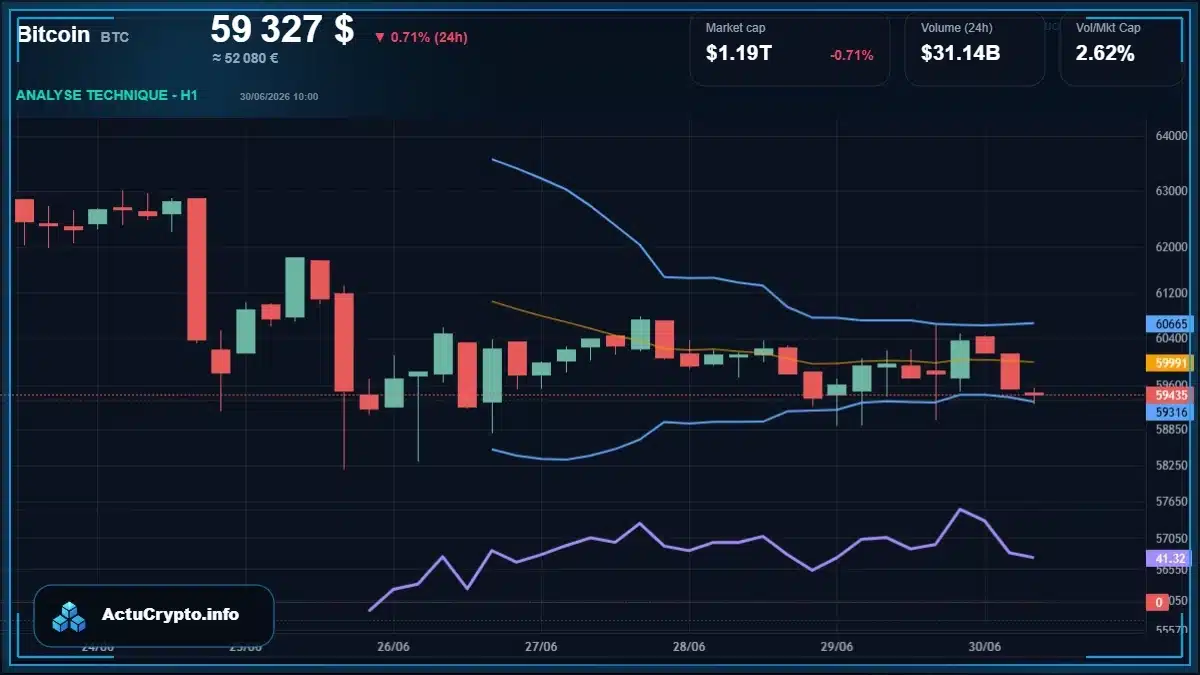Click the 0.71% (24h) change text
Image resolution: width=1200 pixels, height=675 pixels.
[429, 37]
